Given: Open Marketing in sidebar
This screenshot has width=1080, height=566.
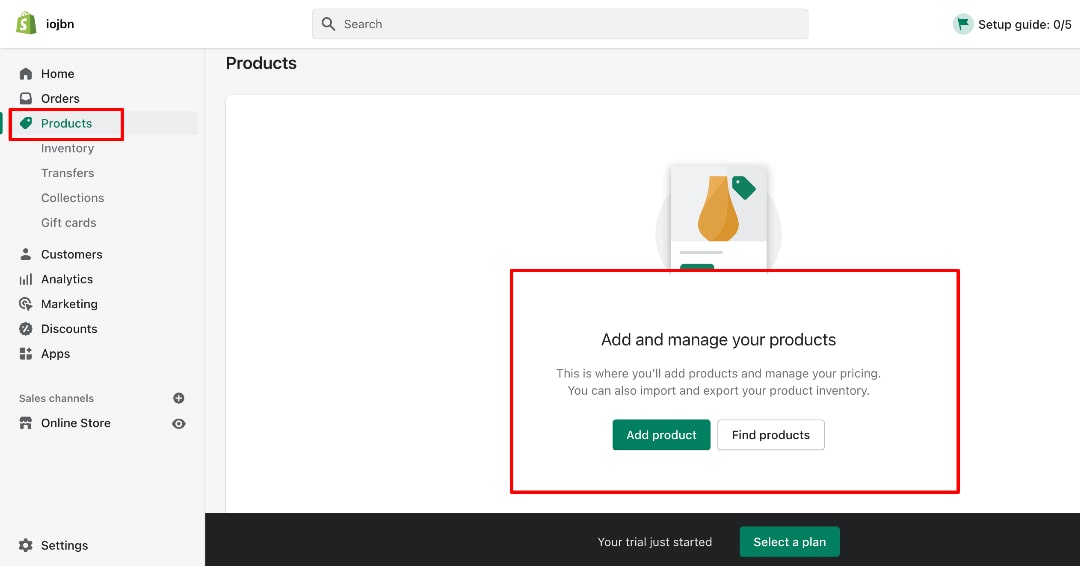Looking at the screenshot, I should point(69,304).
